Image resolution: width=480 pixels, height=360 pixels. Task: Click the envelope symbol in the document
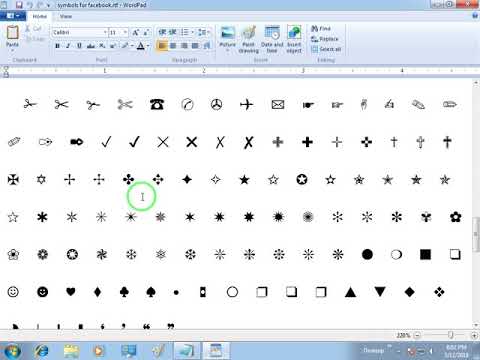pyautogui.click(x=278, y=104)
